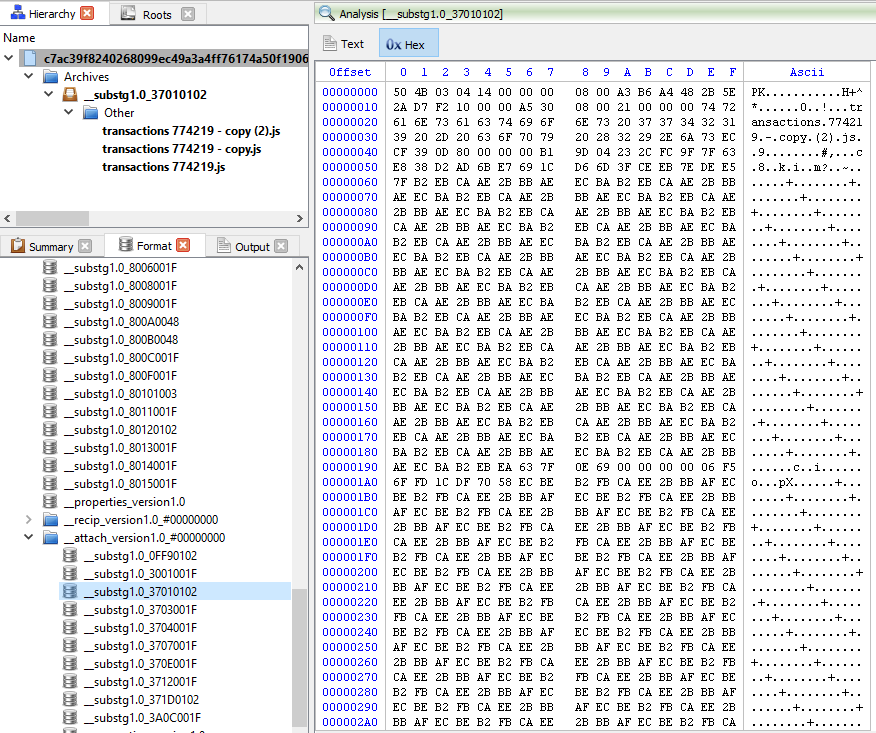Click the Other folder icon
This screenshot has width=876, height=733.
(91, 113)
